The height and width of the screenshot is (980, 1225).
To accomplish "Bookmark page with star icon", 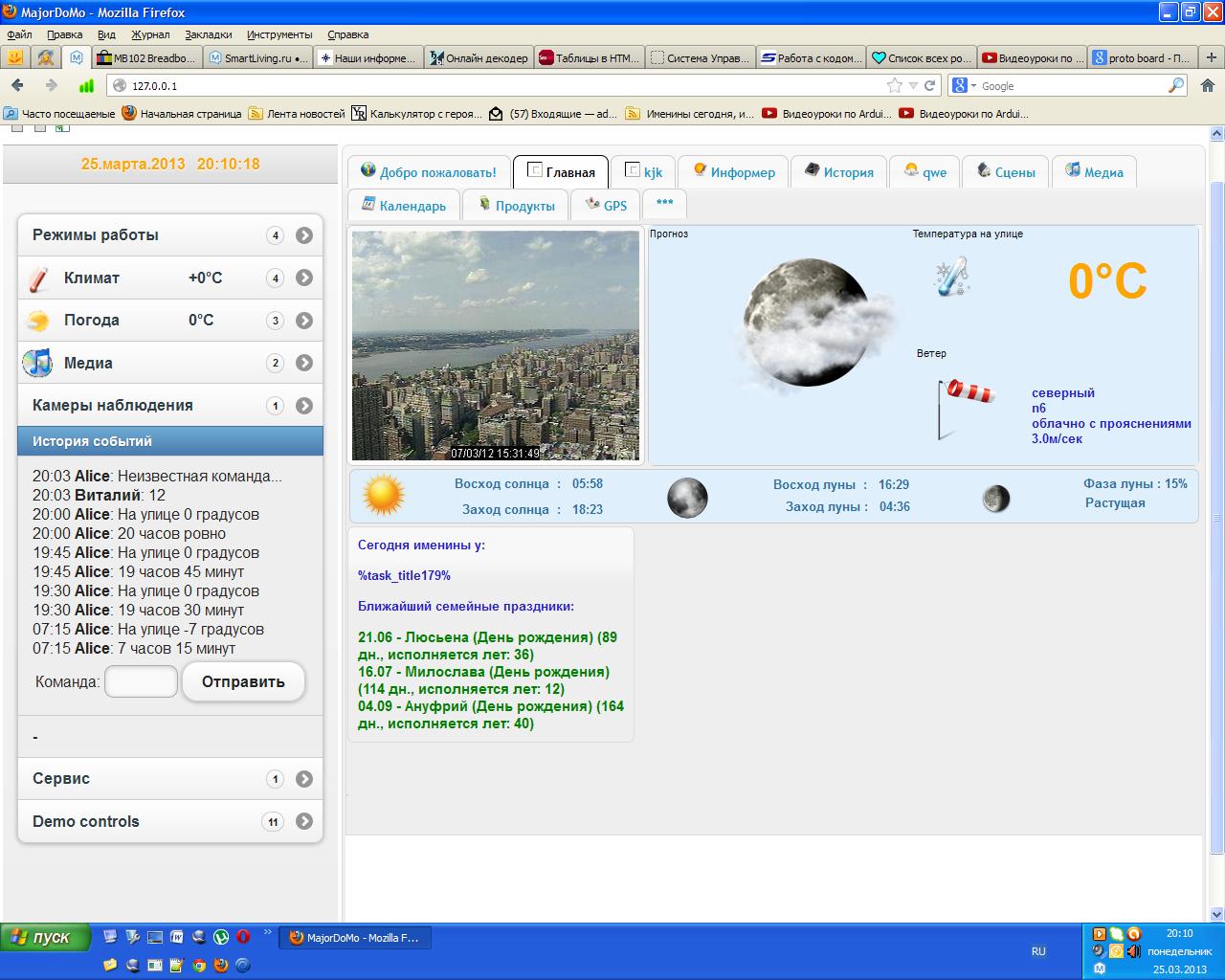I will (x=895, y=85).
